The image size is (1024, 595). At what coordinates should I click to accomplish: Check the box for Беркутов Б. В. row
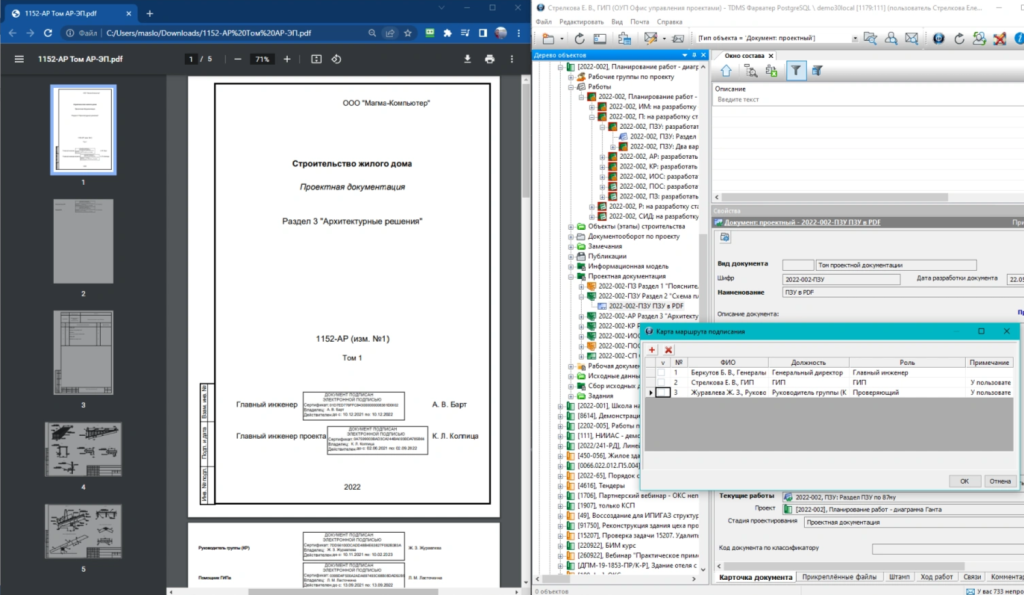(660, 372)
